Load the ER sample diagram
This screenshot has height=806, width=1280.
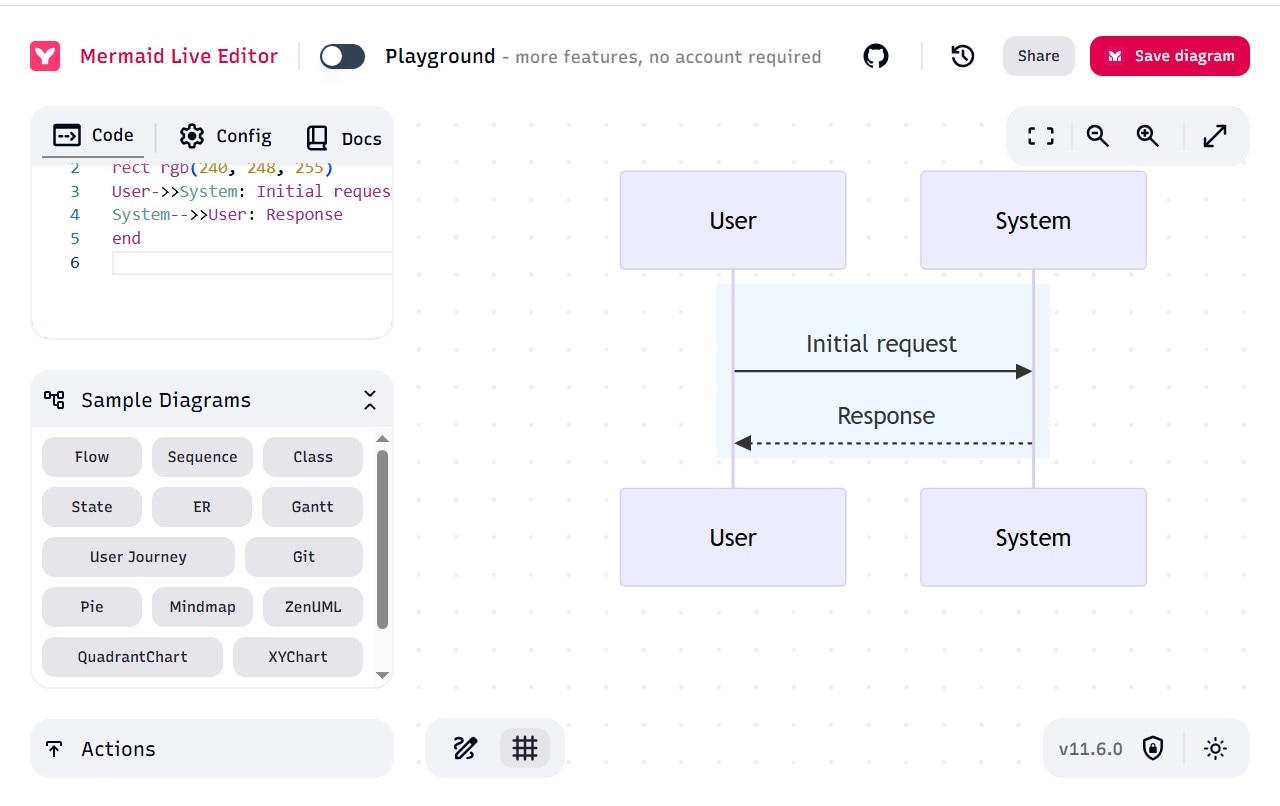coord(202,507)
